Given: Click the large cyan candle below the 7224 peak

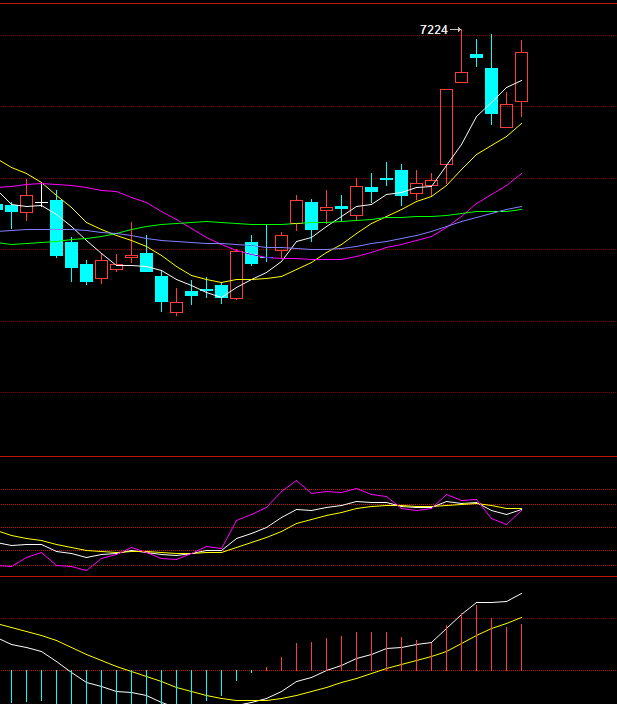Looking at the screenshot, I should pyautogui.click(x=491, y=90).
